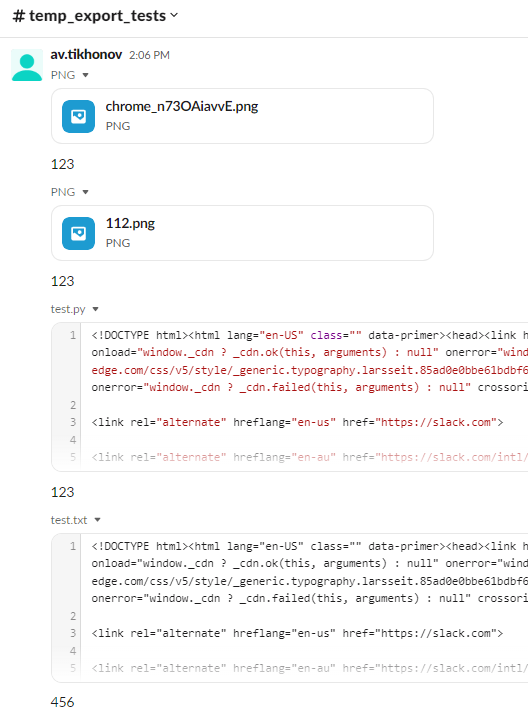This screenshot has height=719, width=528.
Task: Click the 123 text below test.py snippet
Action: pos(62,492)
